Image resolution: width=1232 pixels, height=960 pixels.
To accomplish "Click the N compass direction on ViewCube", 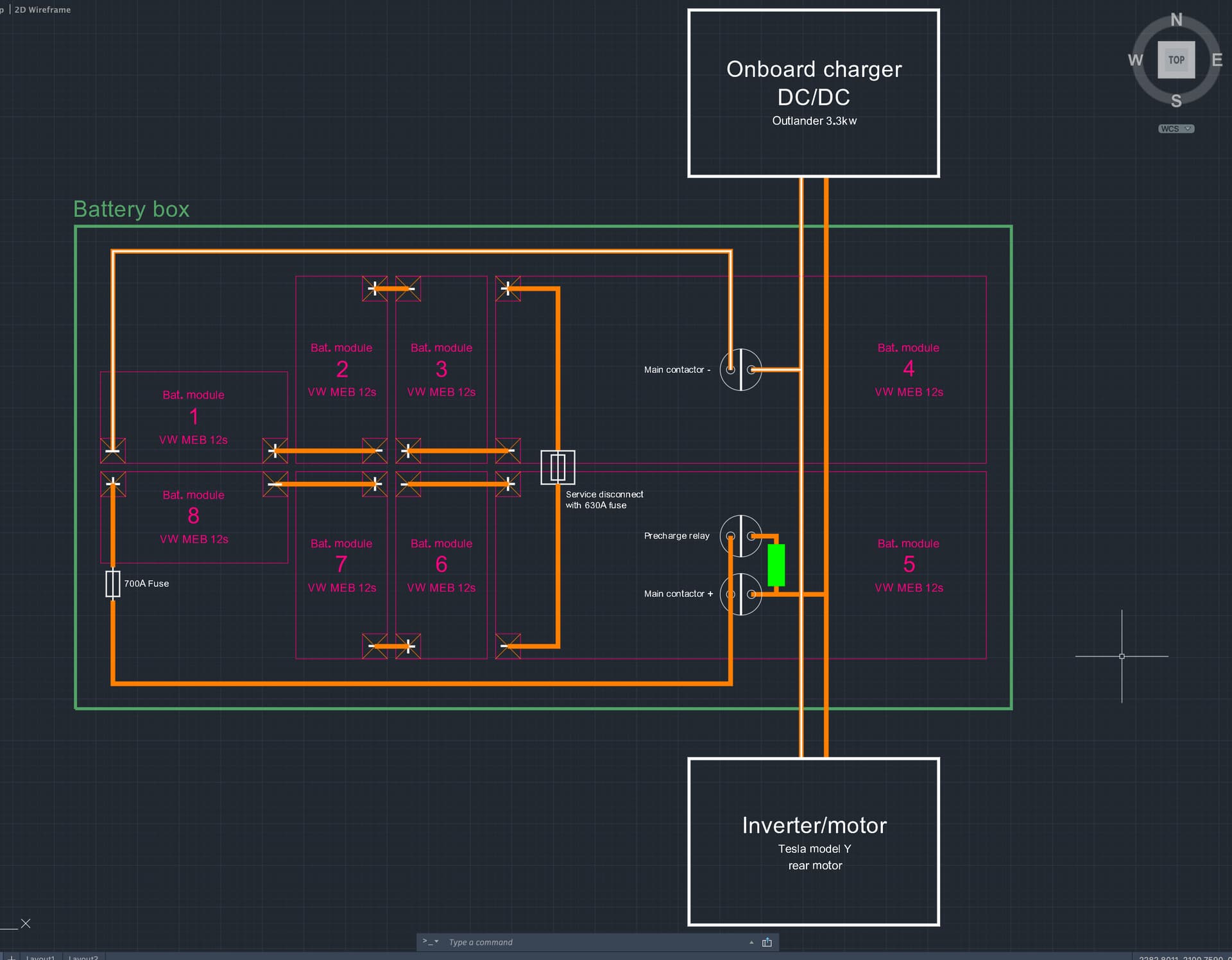I will pyautogui.click(x=1176, y=20).
